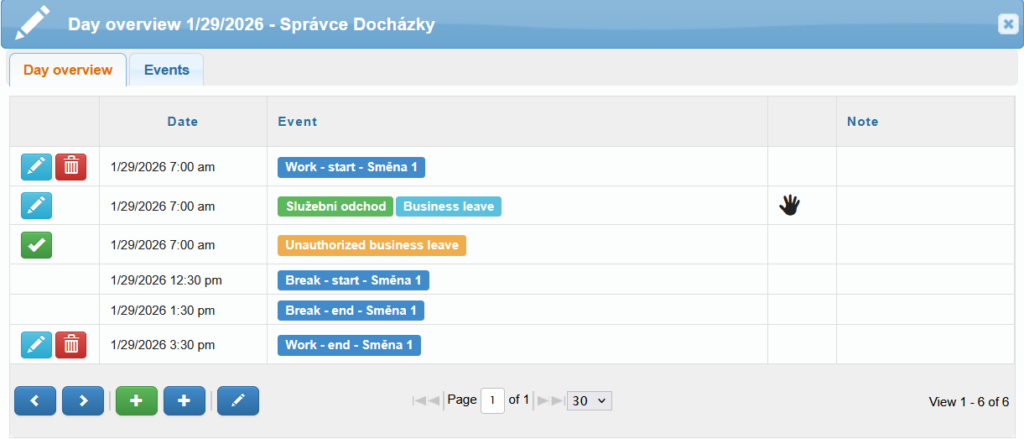Click the blue pencil button in footer
The width and height of the screenshot is (1024, 439).
pyautogui.click(x=238, y=400)
